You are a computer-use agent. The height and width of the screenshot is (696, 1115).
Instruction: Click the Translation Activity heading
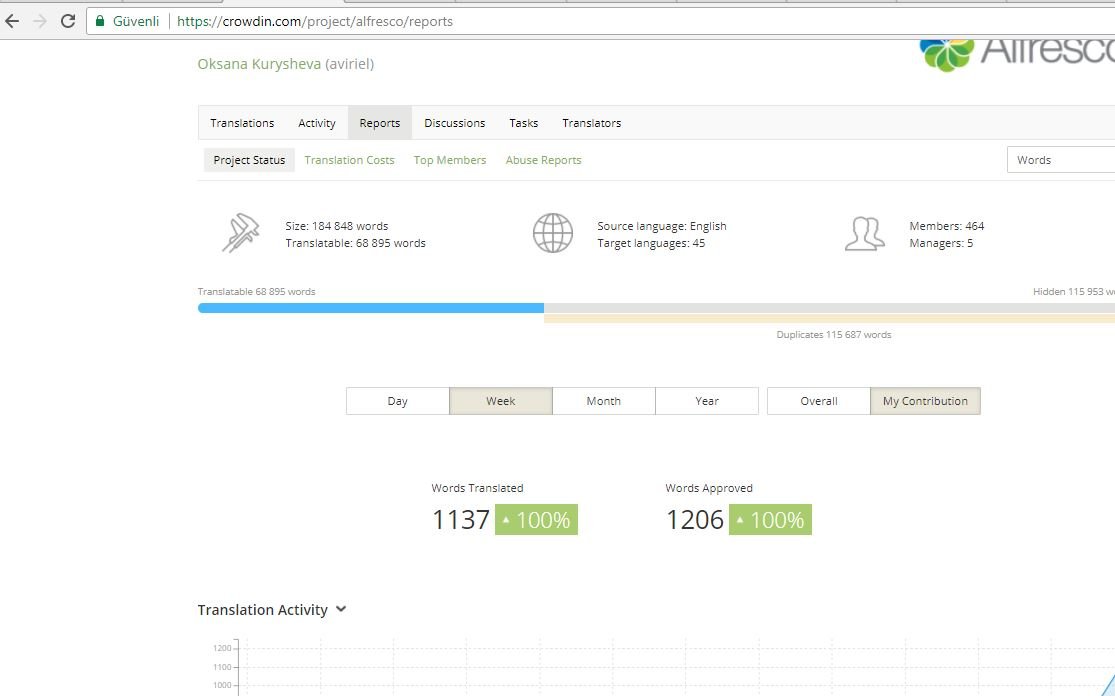click(x=262, y=610)
